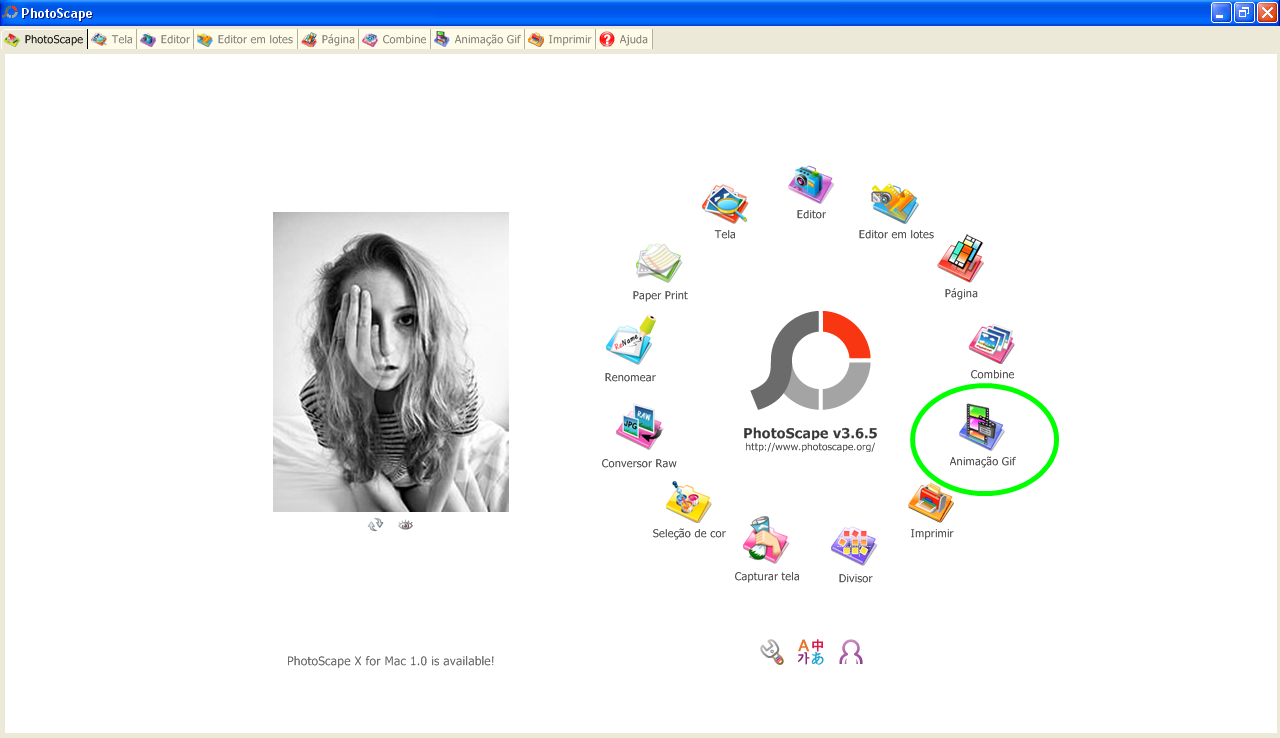Open the Página layout tool icon
1280x738 pixels.
[x=960, y=263]
